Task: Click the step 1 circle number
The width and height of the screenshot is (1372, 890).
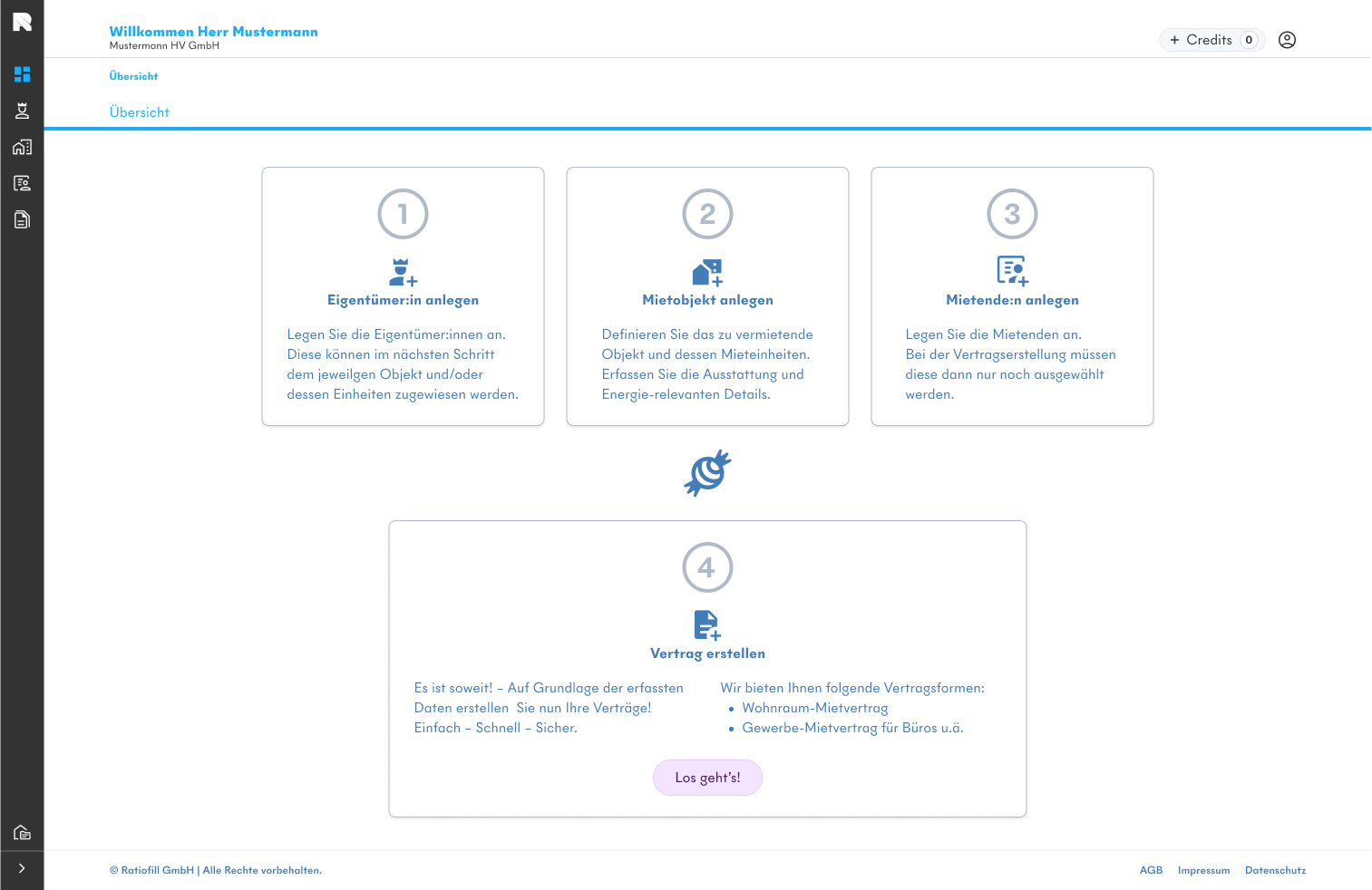Action: click(403, 214)
